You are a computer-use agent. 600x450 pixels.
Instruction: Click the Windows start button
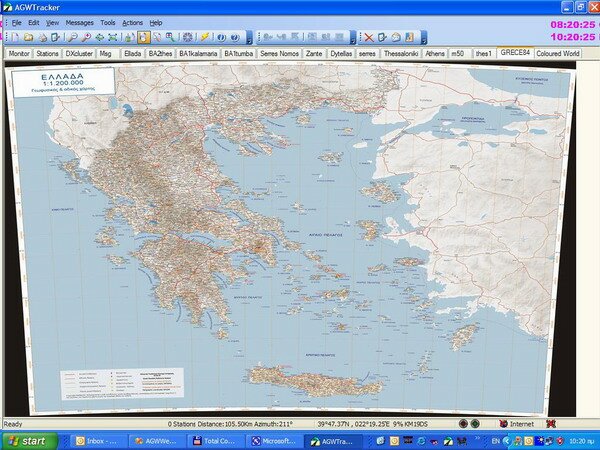(29, 441)
